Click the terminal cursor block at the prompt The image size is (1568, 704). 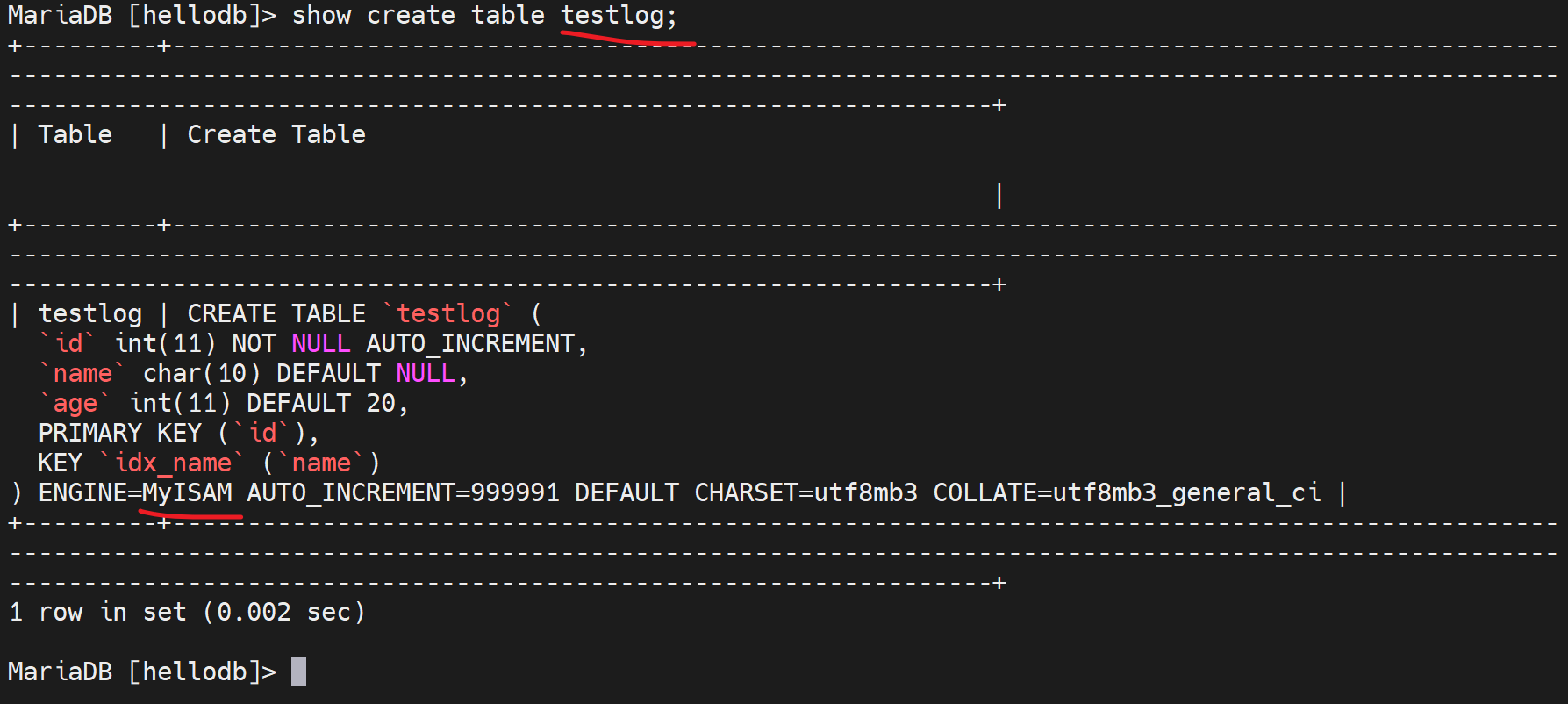click(x=299, y=672)
